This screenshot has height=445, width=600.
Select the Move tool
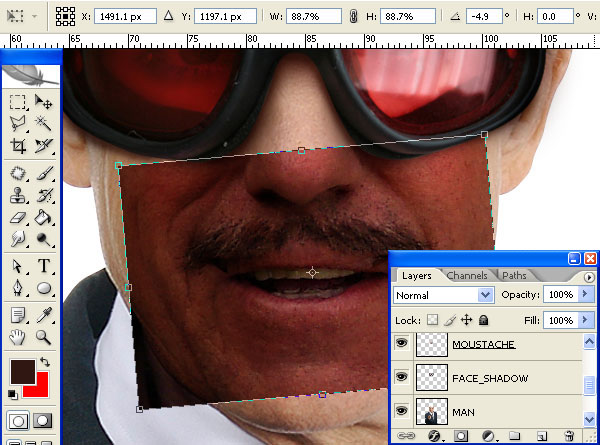click(x=43, y=102)
